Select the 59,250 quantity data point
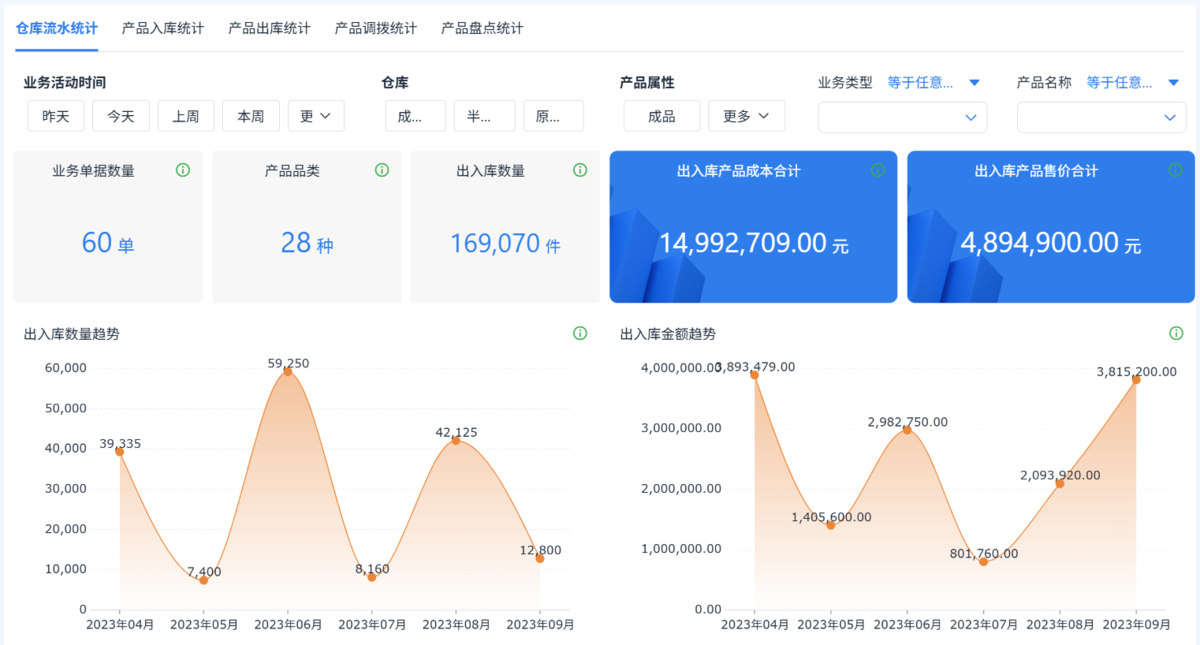1200x645 pixels. (288, 371)
